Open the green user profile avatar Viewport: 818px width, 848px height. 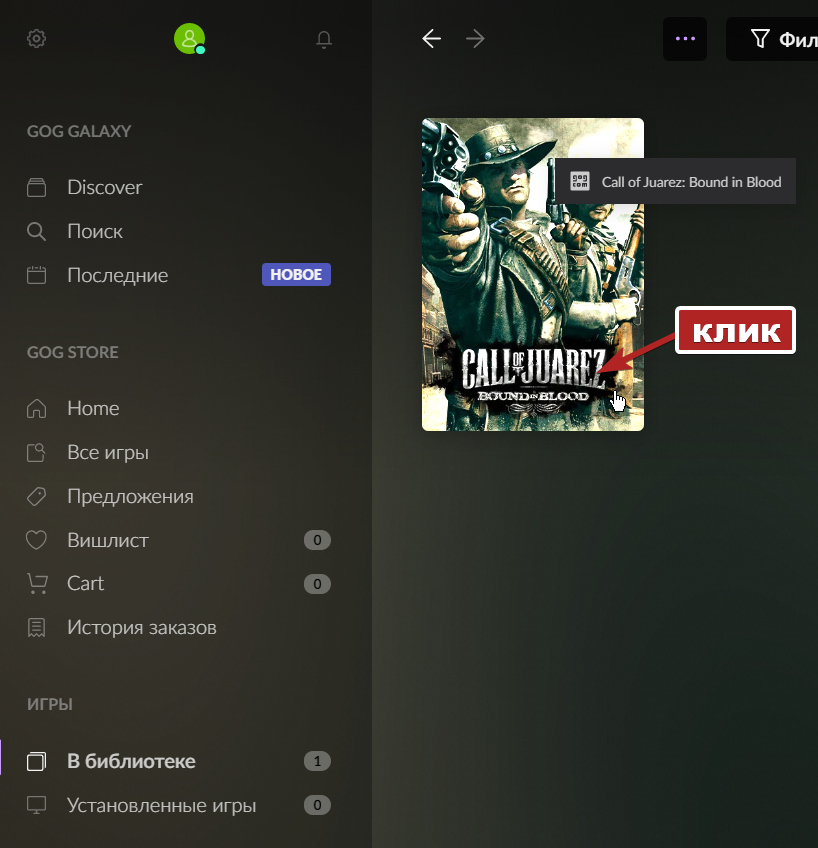click(x=189, y=38)
